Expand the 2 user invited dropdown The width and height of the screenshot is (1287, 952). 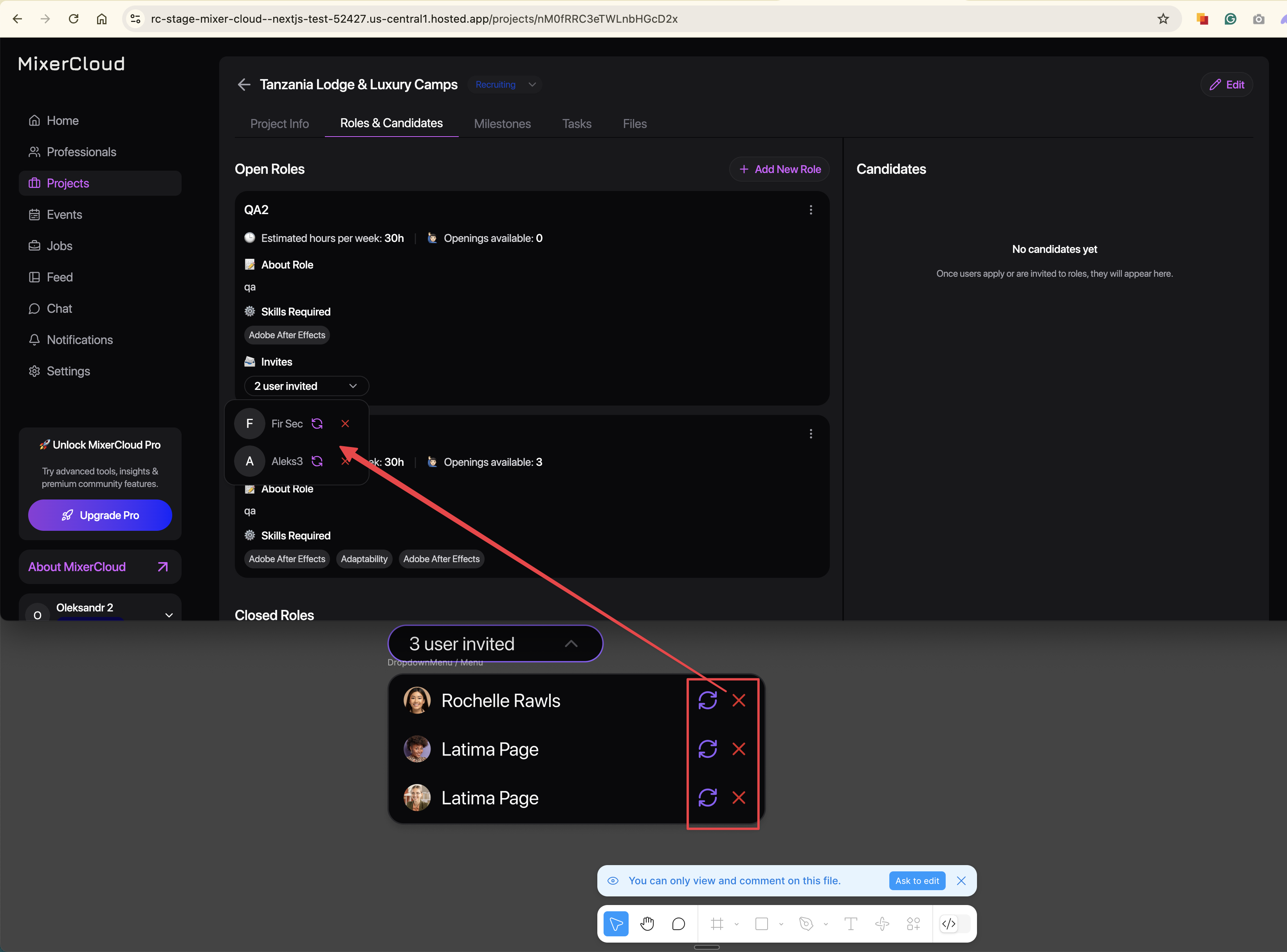pos(306,386)
